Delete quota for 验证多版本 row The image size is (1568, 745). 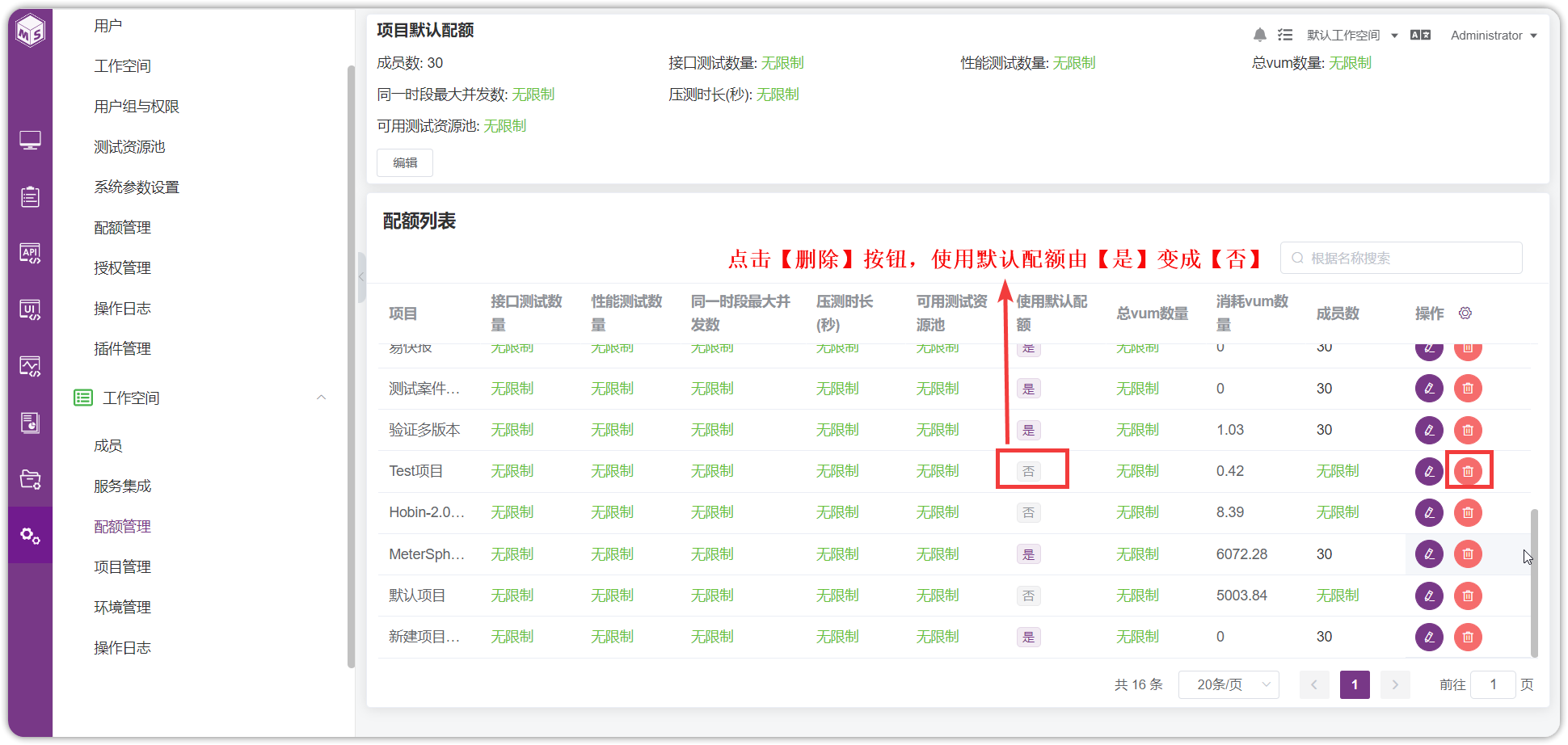pyautogui.click(x=1468, y=430)
